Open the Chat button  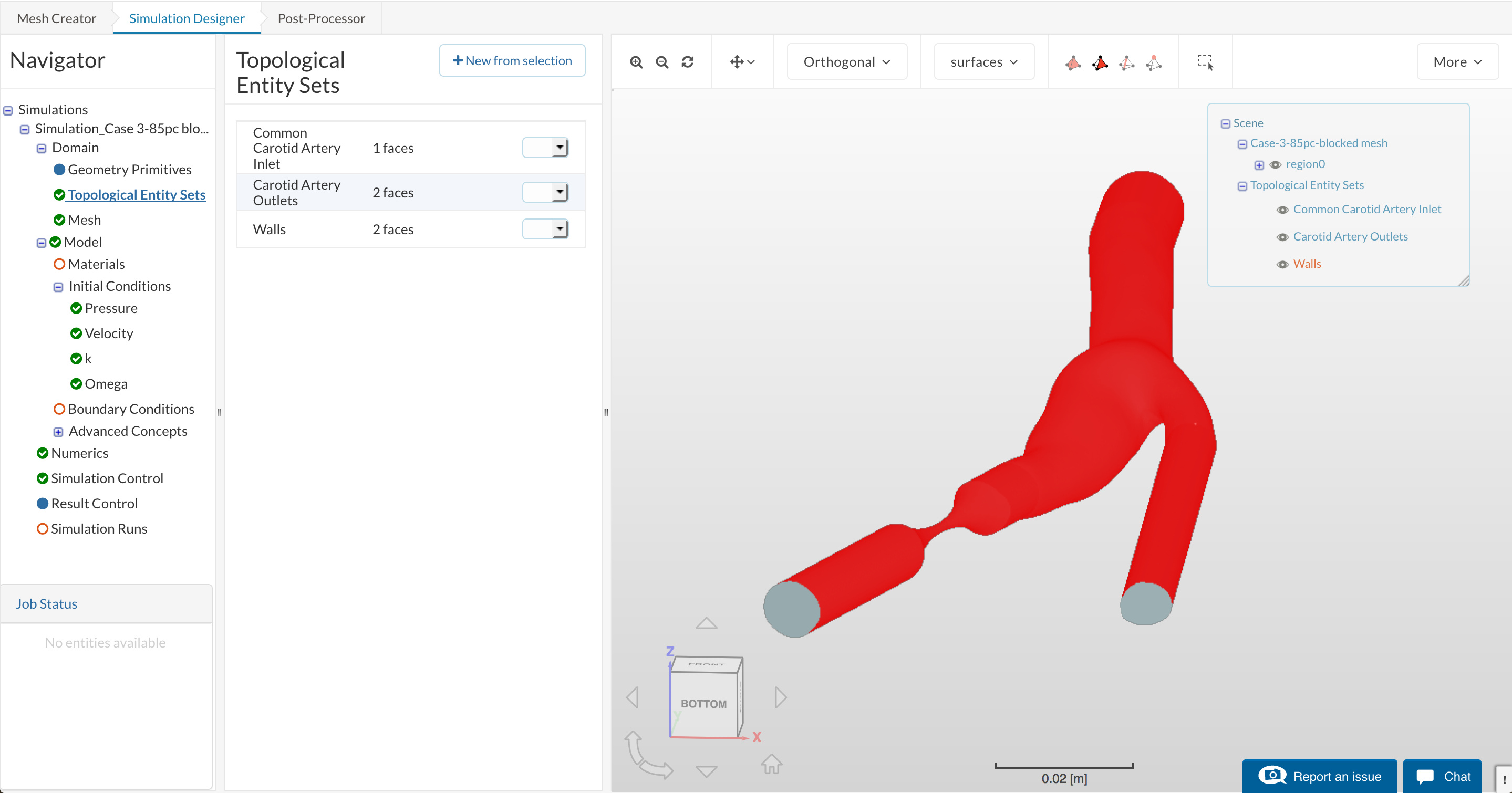[x=1442, y=776]
